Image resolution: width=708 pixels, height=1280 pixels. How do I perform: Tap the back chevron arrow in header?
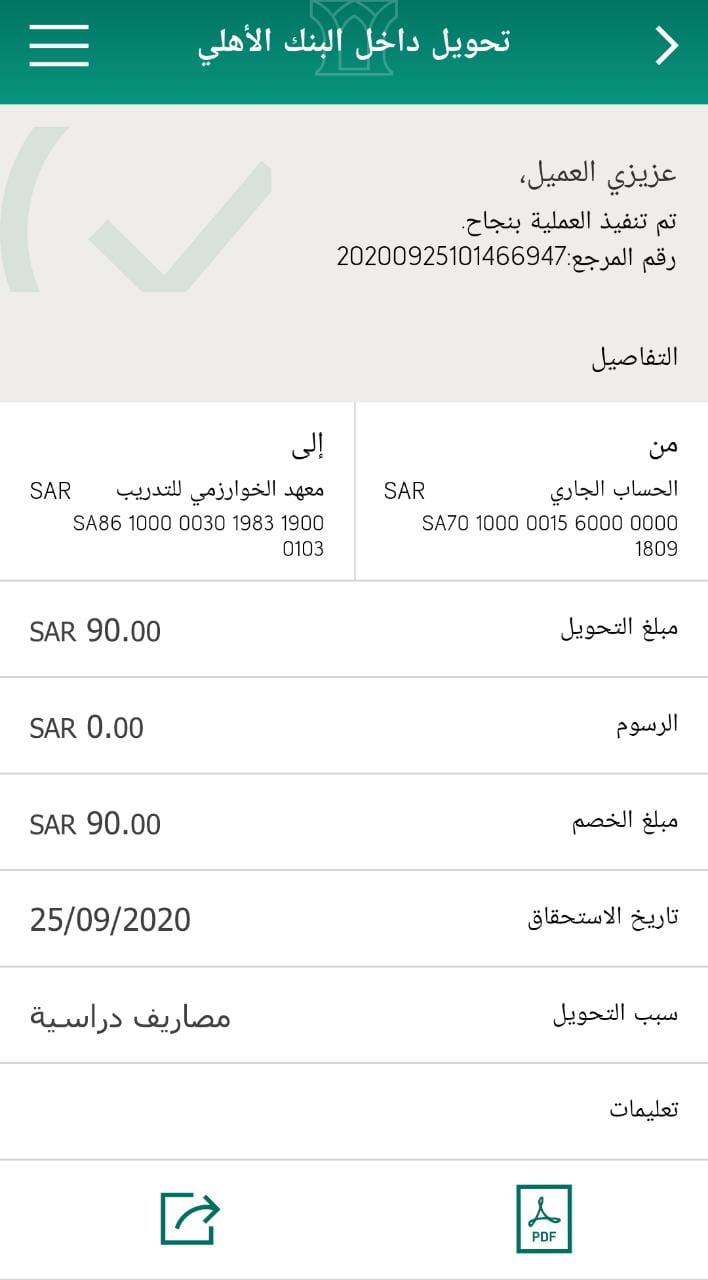point(666,46)
